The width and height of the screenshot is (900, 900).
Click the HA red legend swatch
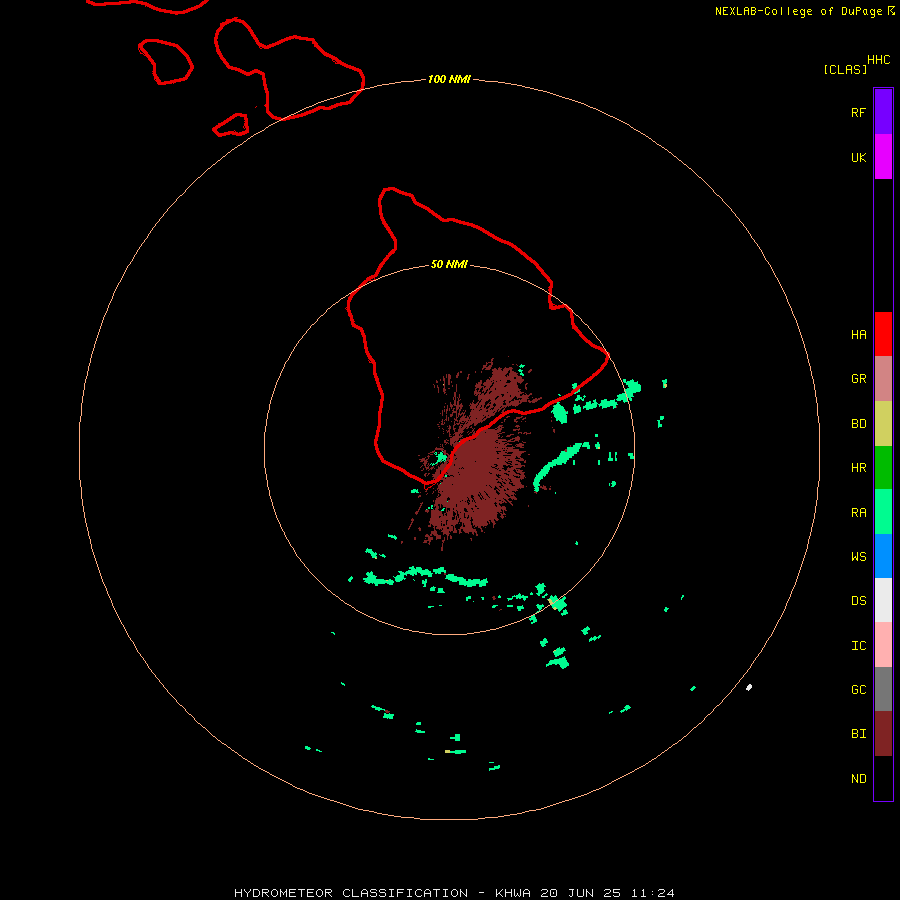pos(883,334)
